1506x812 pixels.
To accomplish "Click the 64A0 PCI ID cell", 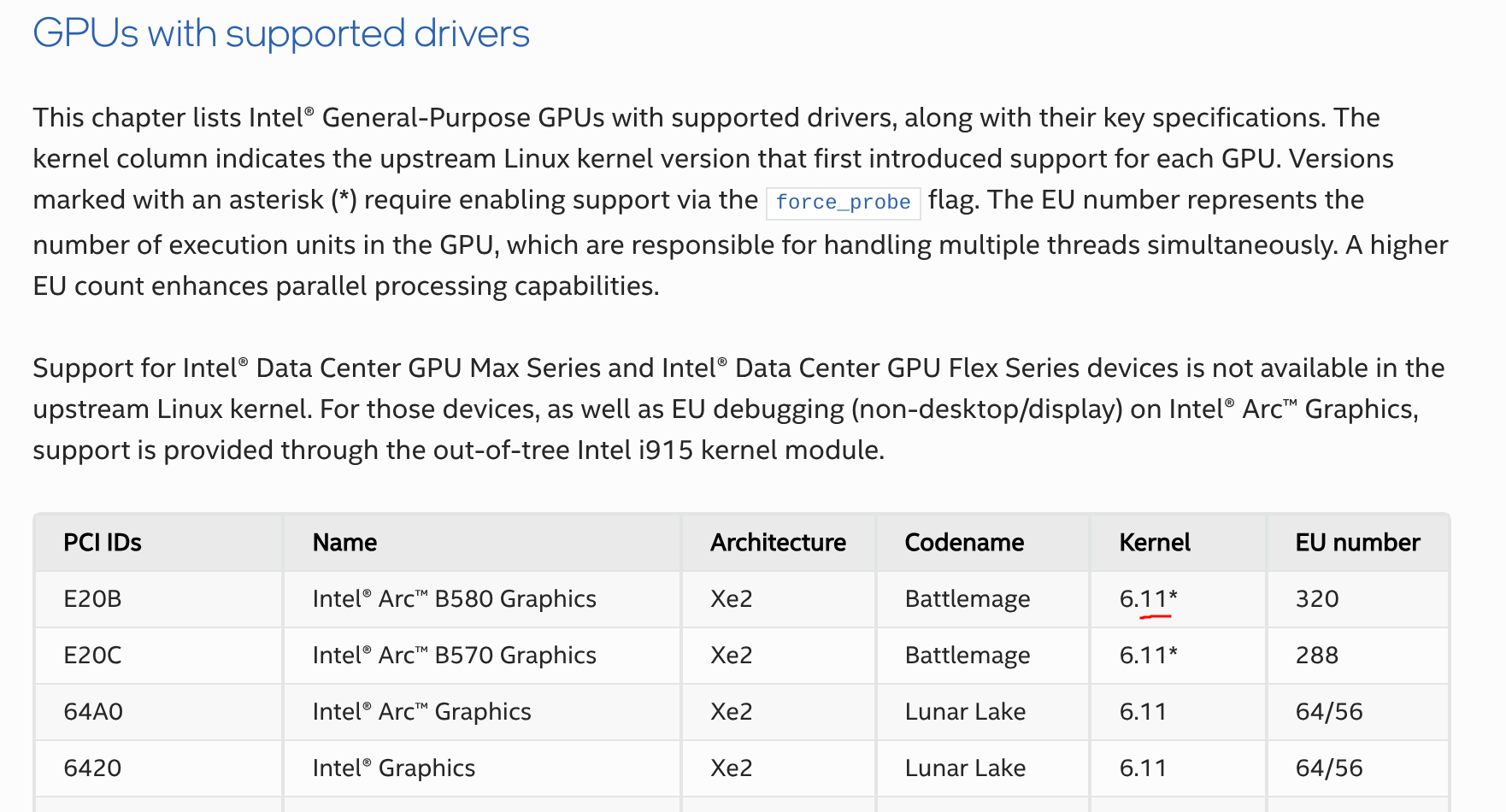I will tap(93, 712).
